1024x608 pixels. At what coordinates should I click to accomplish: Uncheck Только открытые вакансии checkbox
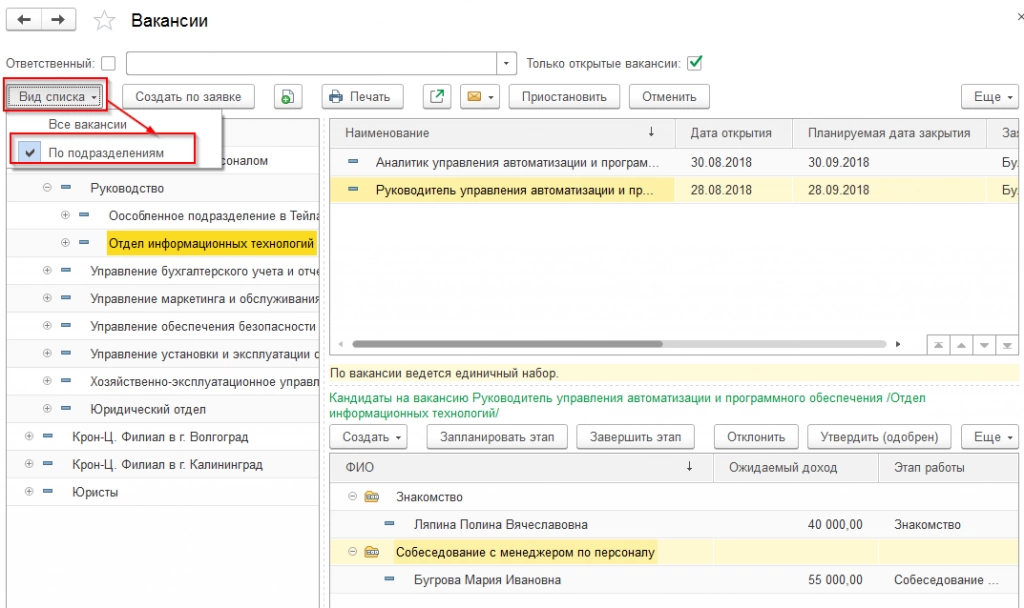tap(694, 63)
